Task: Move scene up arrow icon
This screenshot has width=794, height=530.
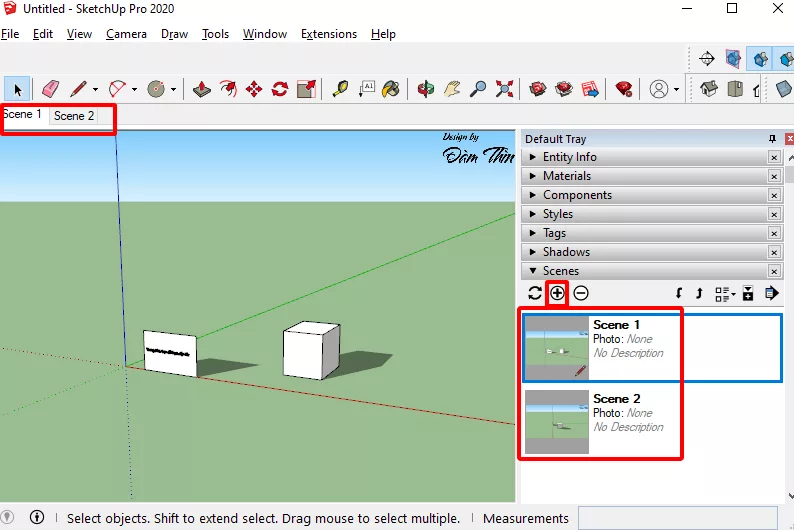Action: pyautogui.click(x=699, y=294)
